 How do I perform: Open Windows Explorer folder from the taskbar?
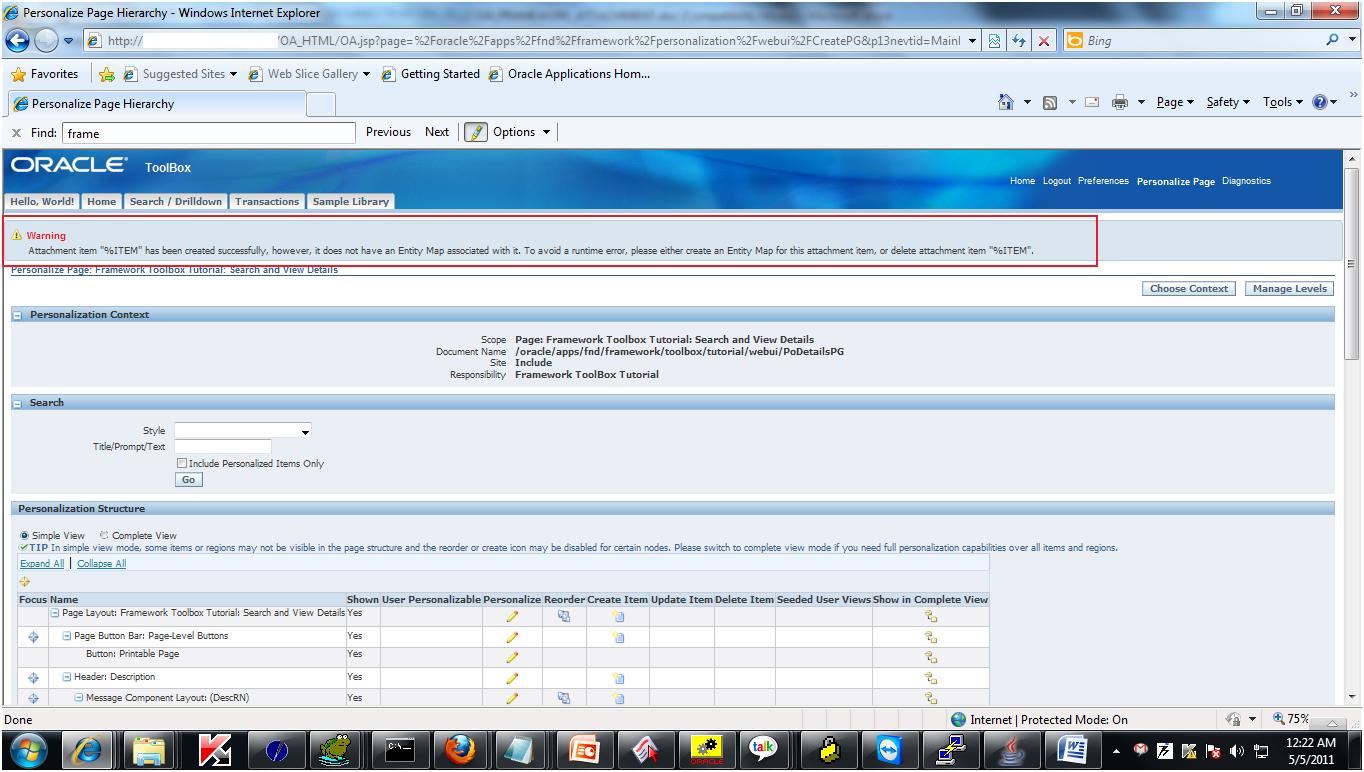(149, 748)
